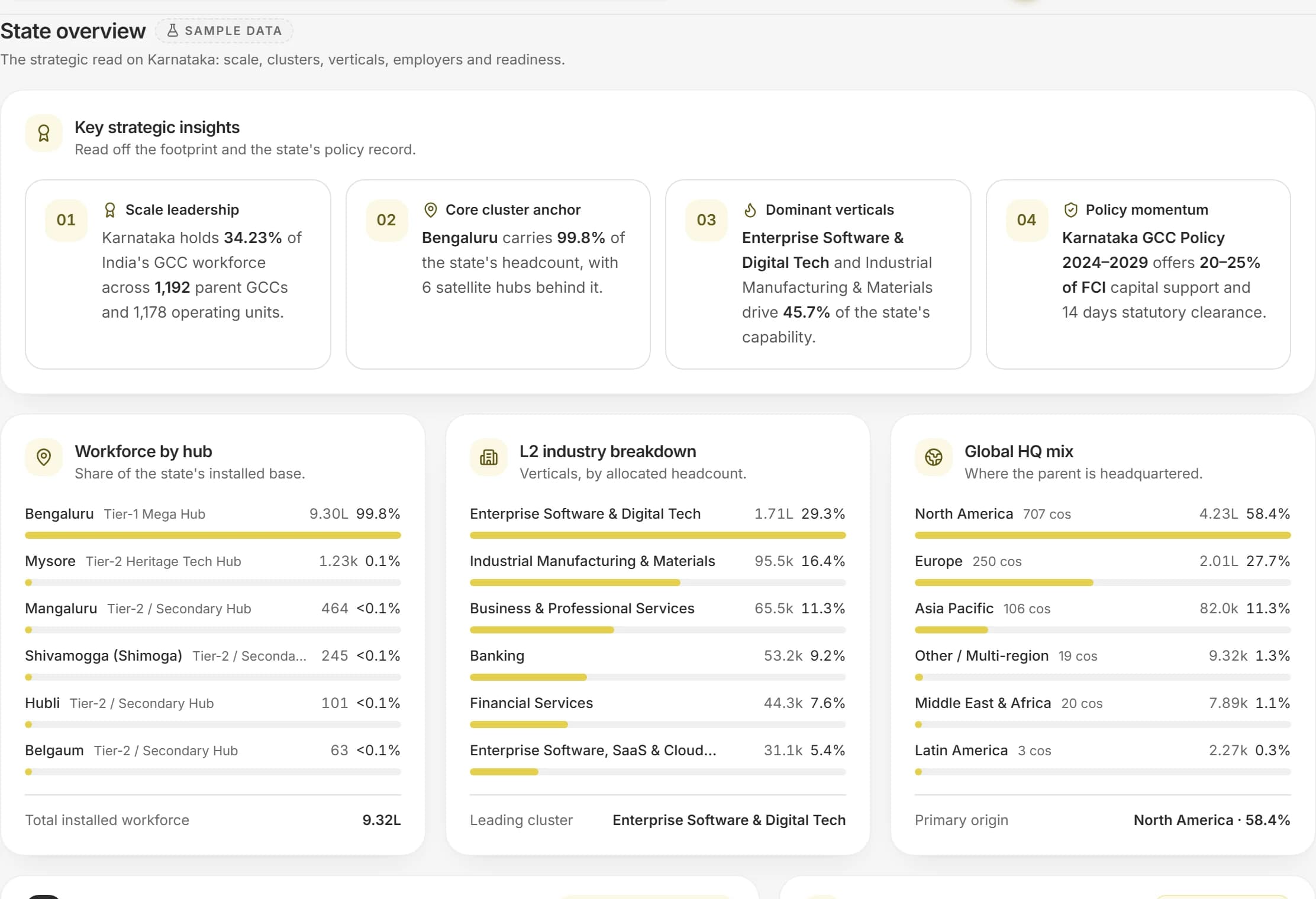This screenshot has height=899, width=1316.
Task: Open insight card 01 number badge
Action: coord(66,220)
